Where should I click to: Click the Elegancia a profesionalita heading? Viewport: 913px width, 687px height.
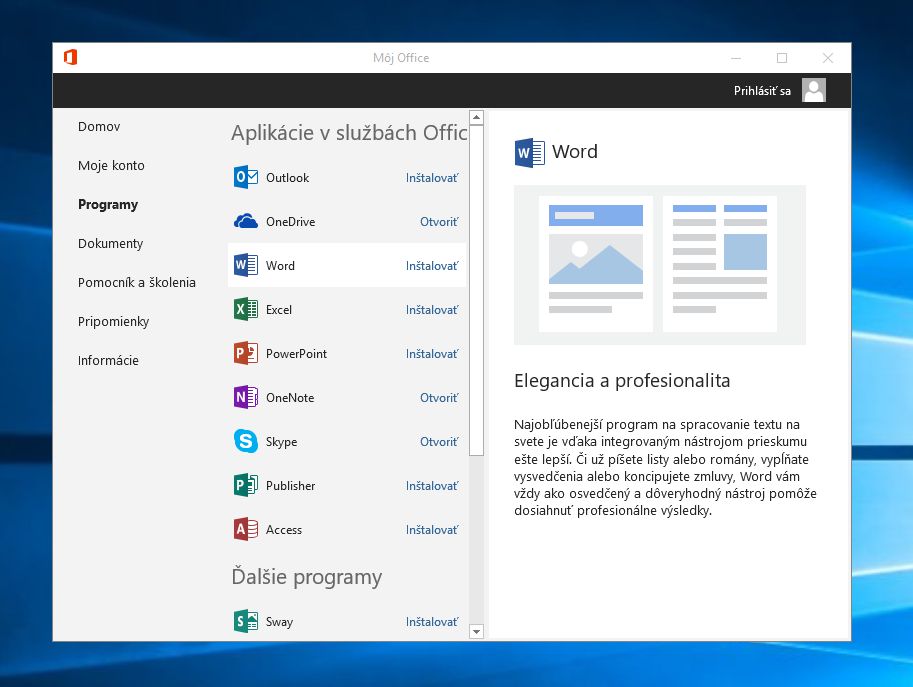pyautogui.click(x=622, y=380)
